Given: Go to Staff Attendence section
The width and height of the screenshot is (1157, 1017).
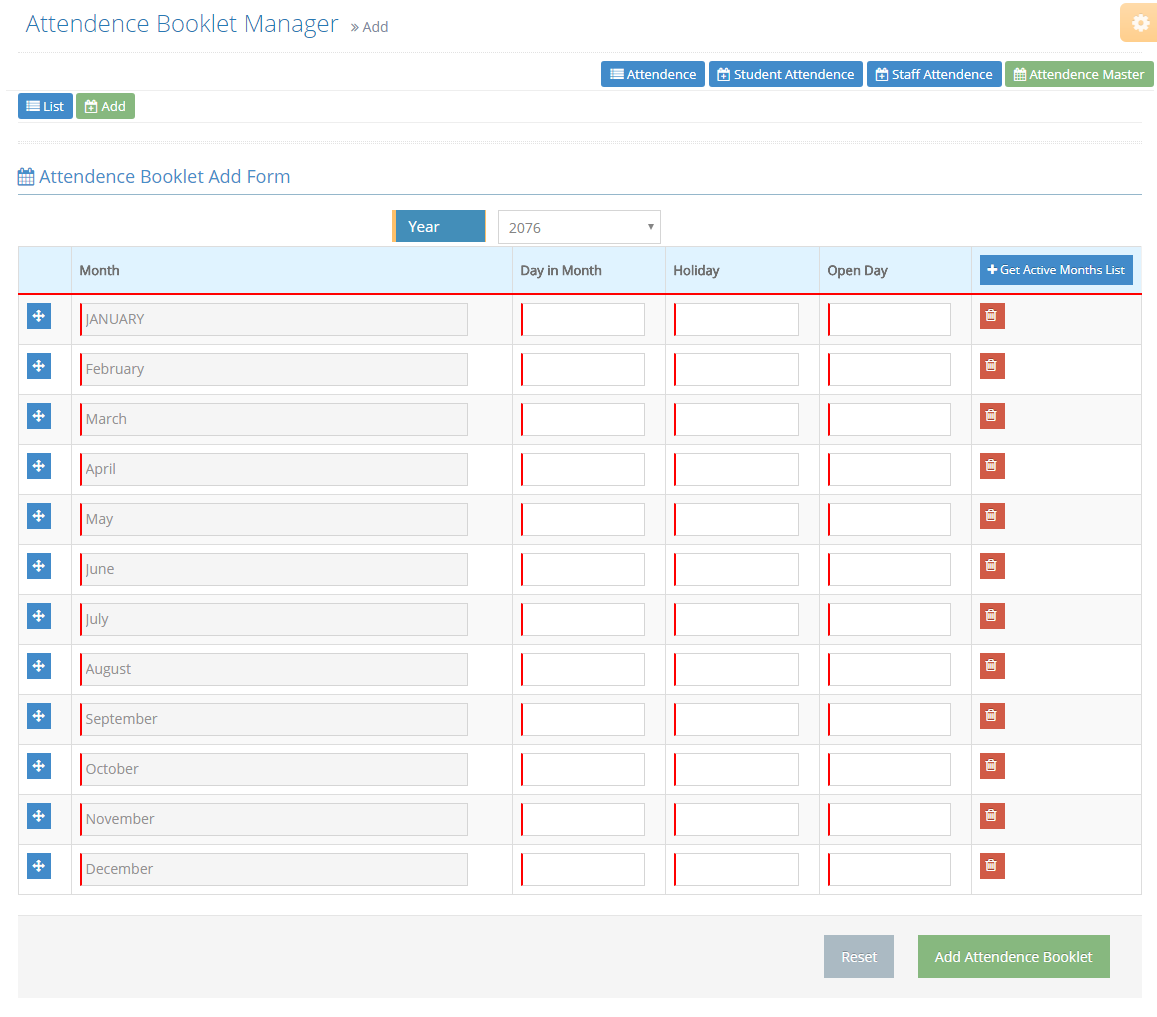Looking at the screenshot, I should click(x=933, y=74).
